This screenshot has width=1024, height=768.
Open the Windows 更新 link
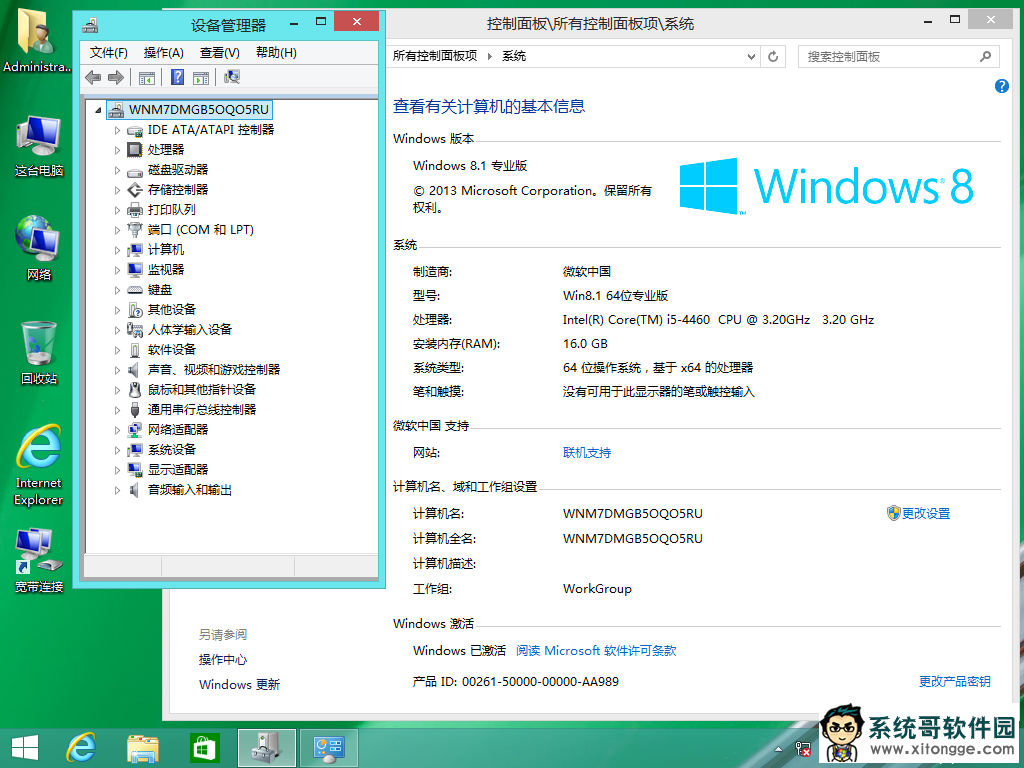(239, 684)
